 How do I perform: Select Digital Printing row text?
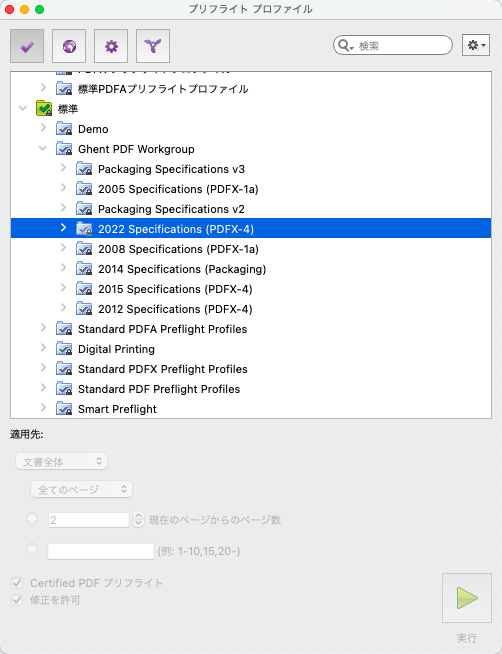[x=116, y=349]
